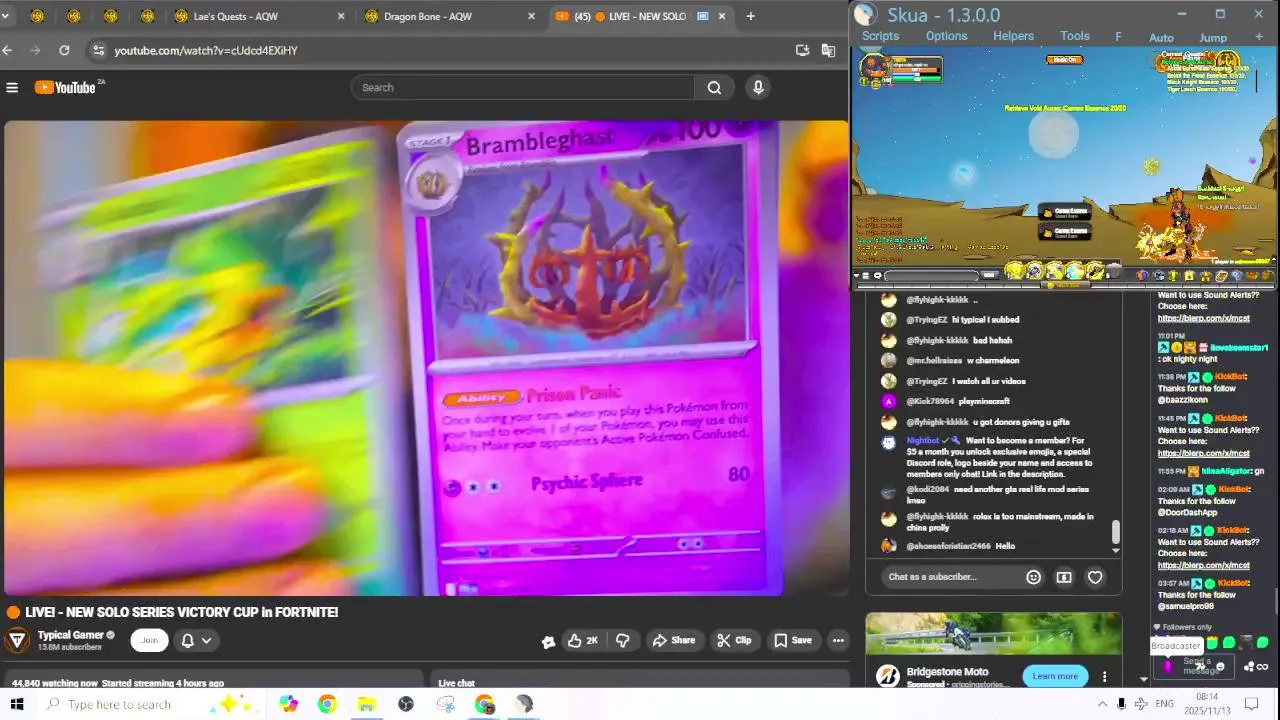The height and width of the screenshot is (720, 1280).
Task: Open the Helpers menu in Skua
Action: [x=1013, y=36]
